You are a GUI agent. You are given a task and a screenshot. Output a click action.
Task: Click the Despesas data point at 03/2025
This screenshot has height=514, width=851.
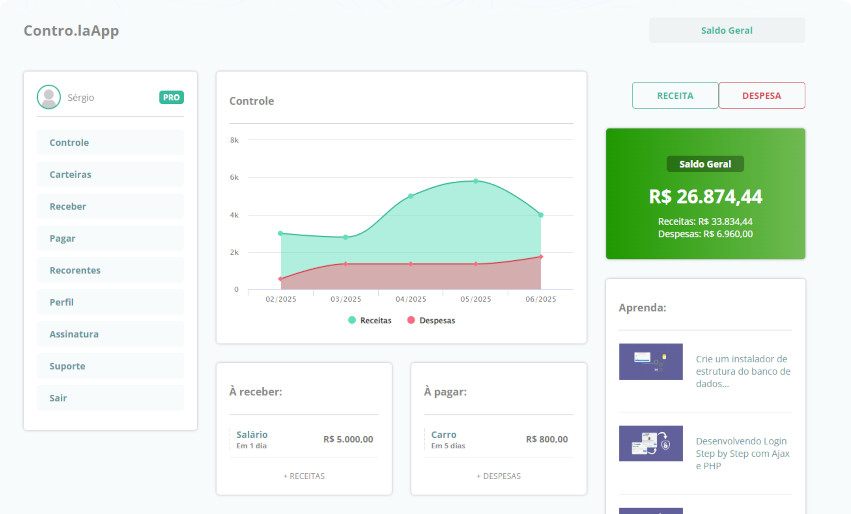coord(346,264)
